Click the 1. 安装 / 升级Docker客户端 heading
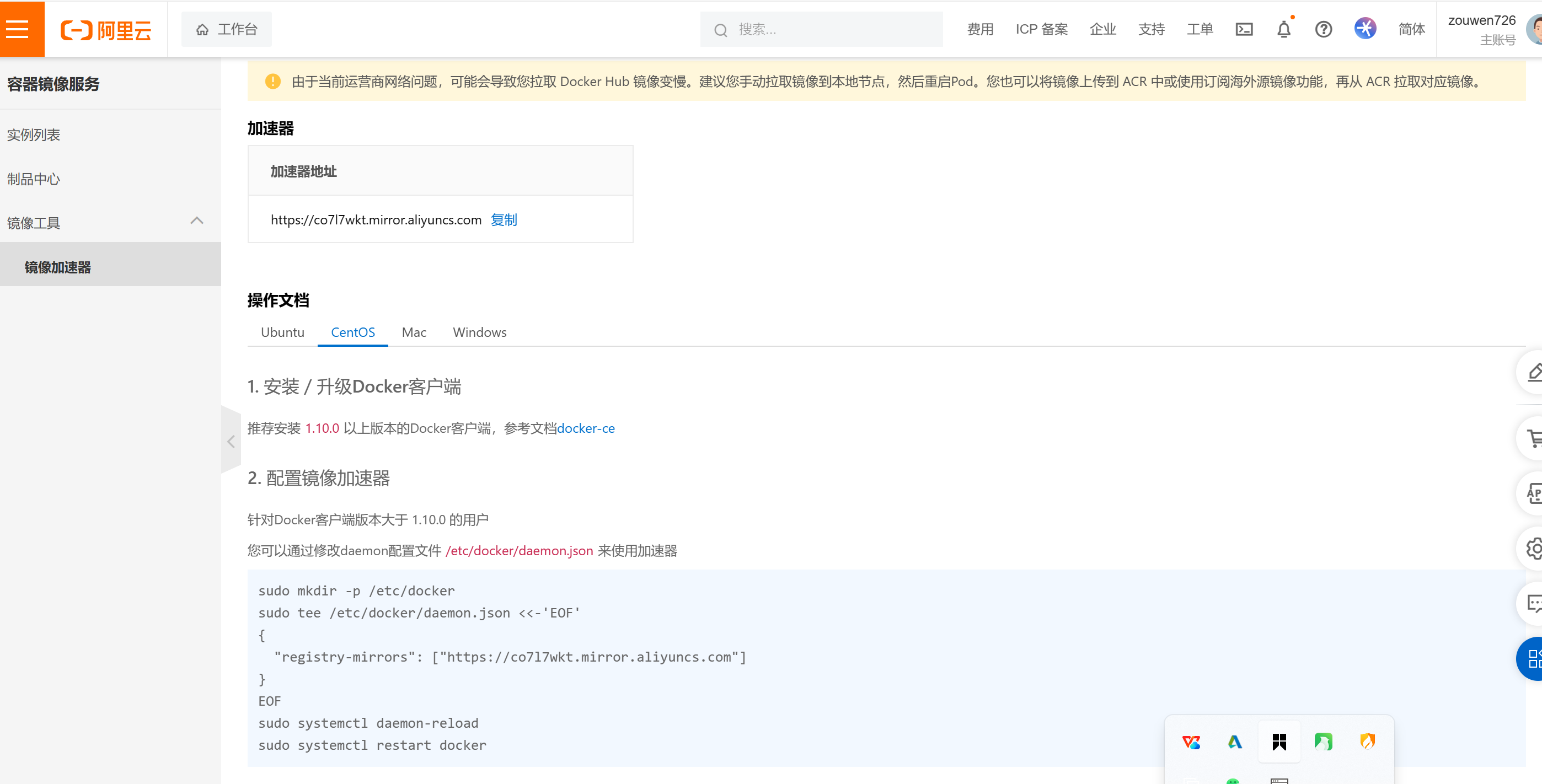The height and width of the screenshot is (784, 1542). click(x=355, y=386)
